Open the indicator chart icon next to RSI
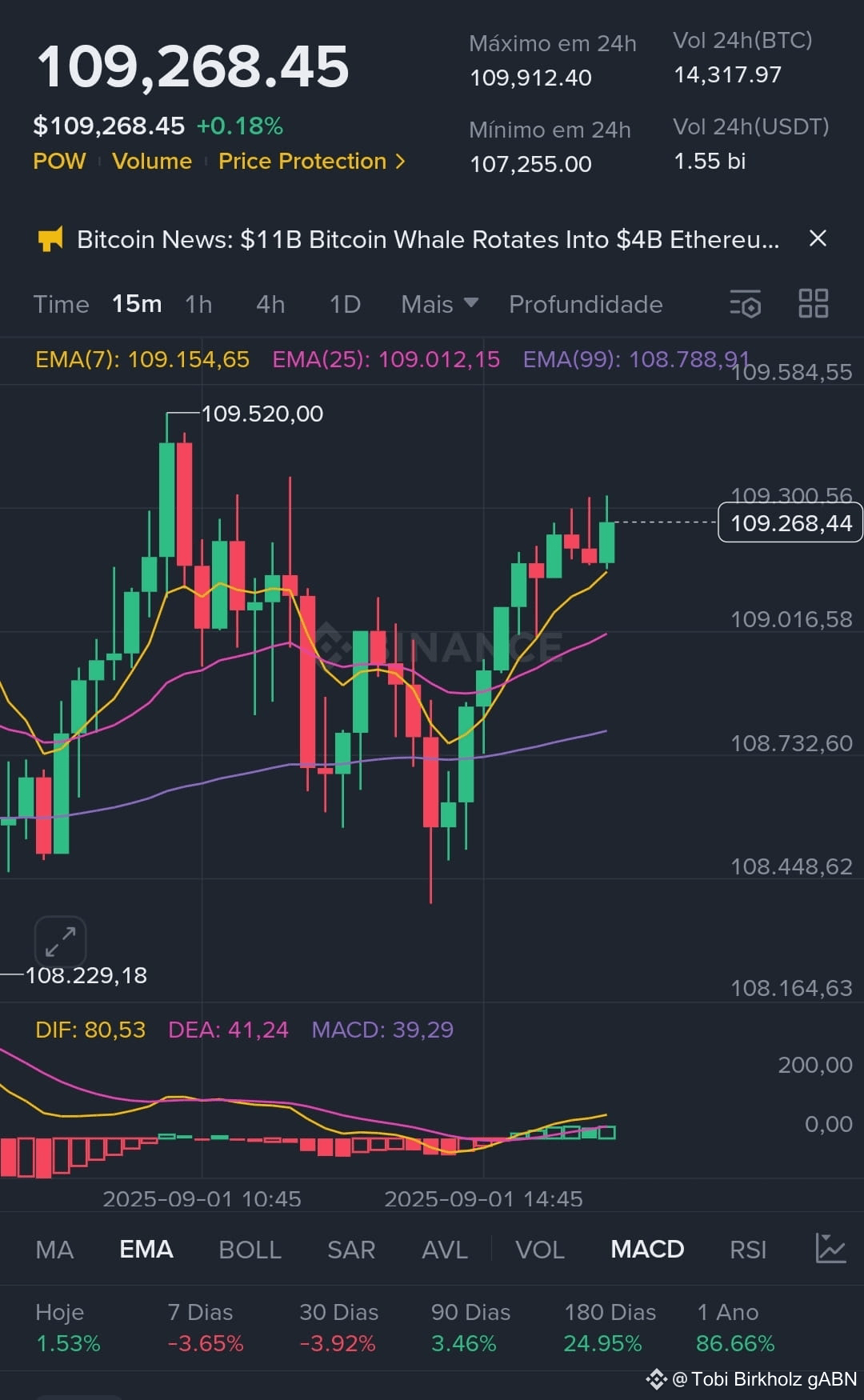The width and height of the screenshot is (864, 1400). point(830,1248)
